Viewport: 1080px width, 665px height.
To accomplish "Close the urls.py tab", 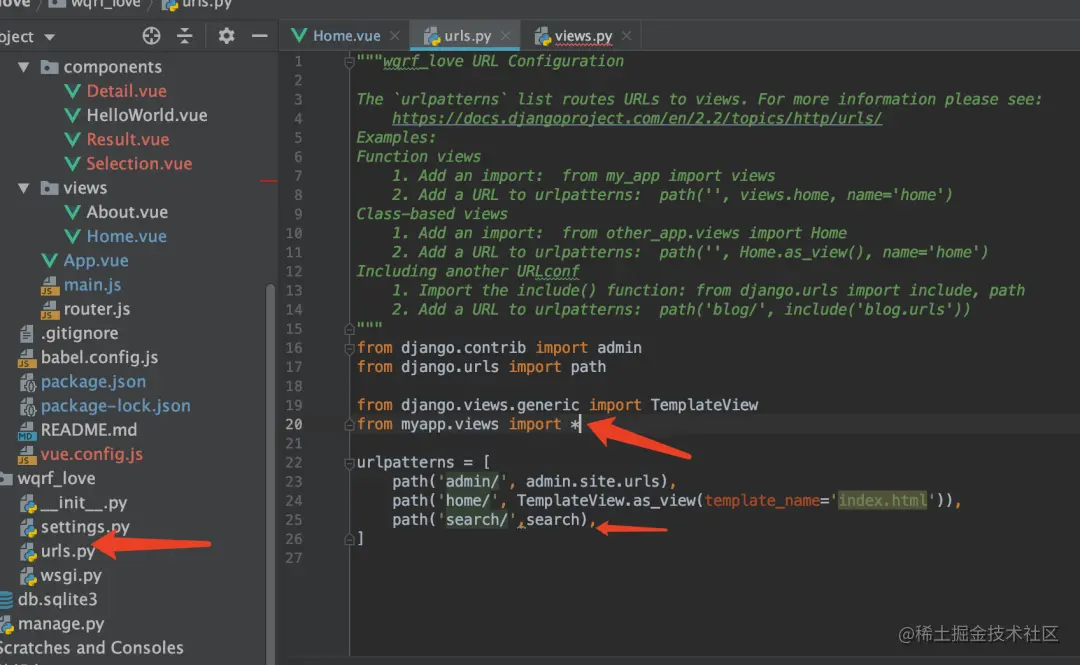I will click(506, 36).
